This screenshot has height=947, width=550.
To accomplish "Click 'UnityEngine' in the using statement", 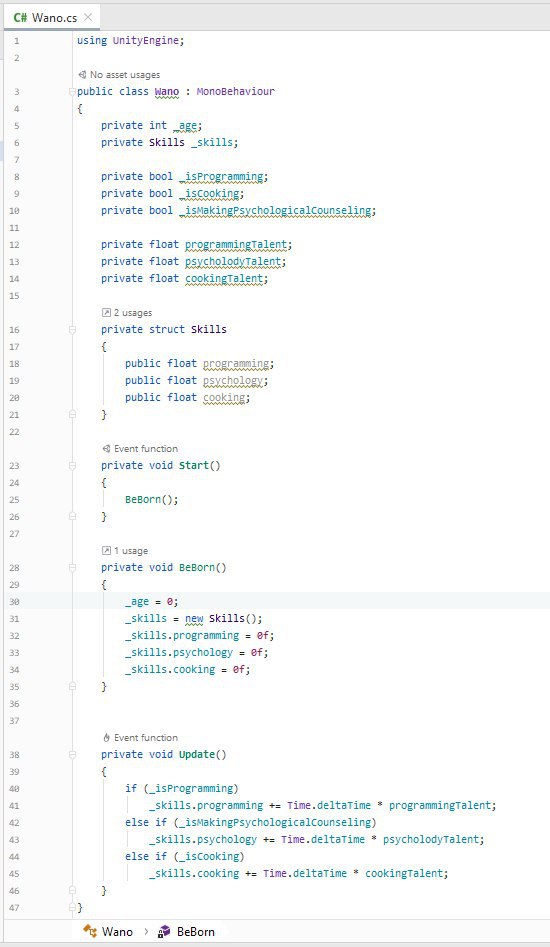I will click(x=145, y=40).
